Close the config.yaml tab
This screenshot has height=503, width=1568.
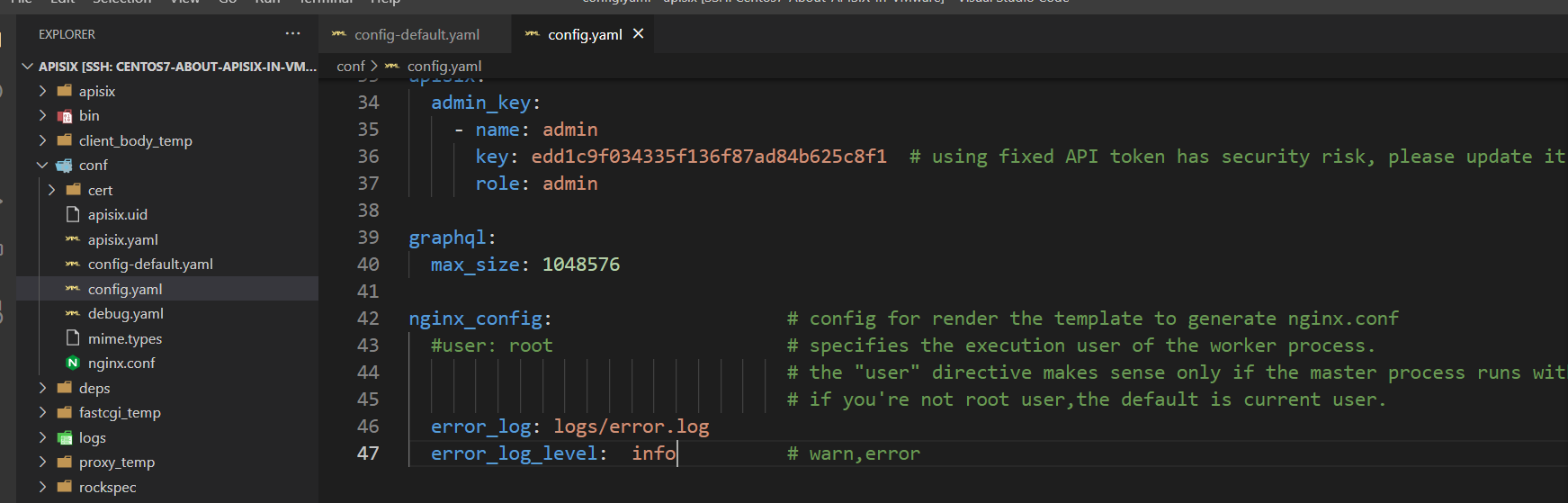point(638,33)
